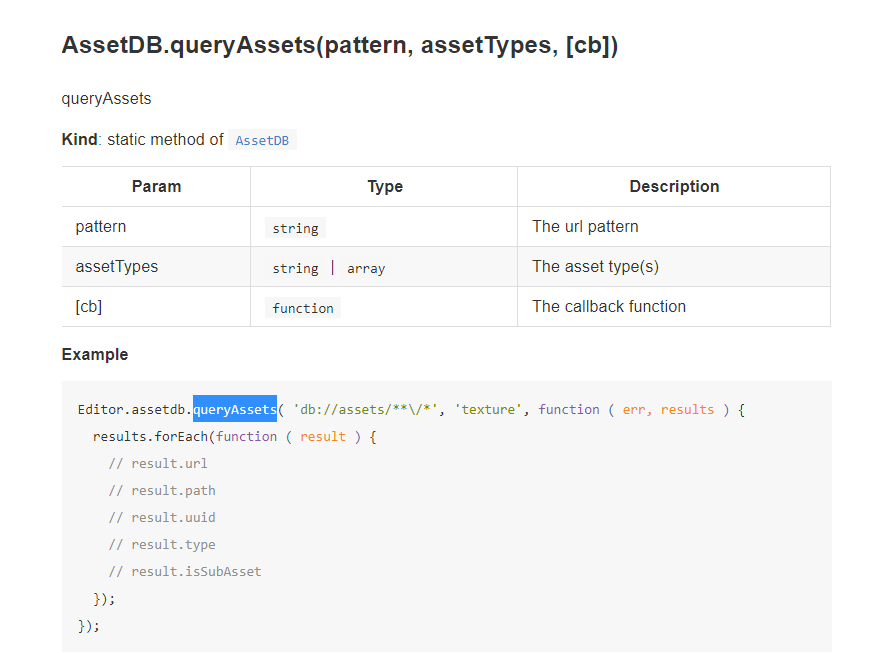Click the 'texture' string in code
886x653 pixels.
[488, 409]
